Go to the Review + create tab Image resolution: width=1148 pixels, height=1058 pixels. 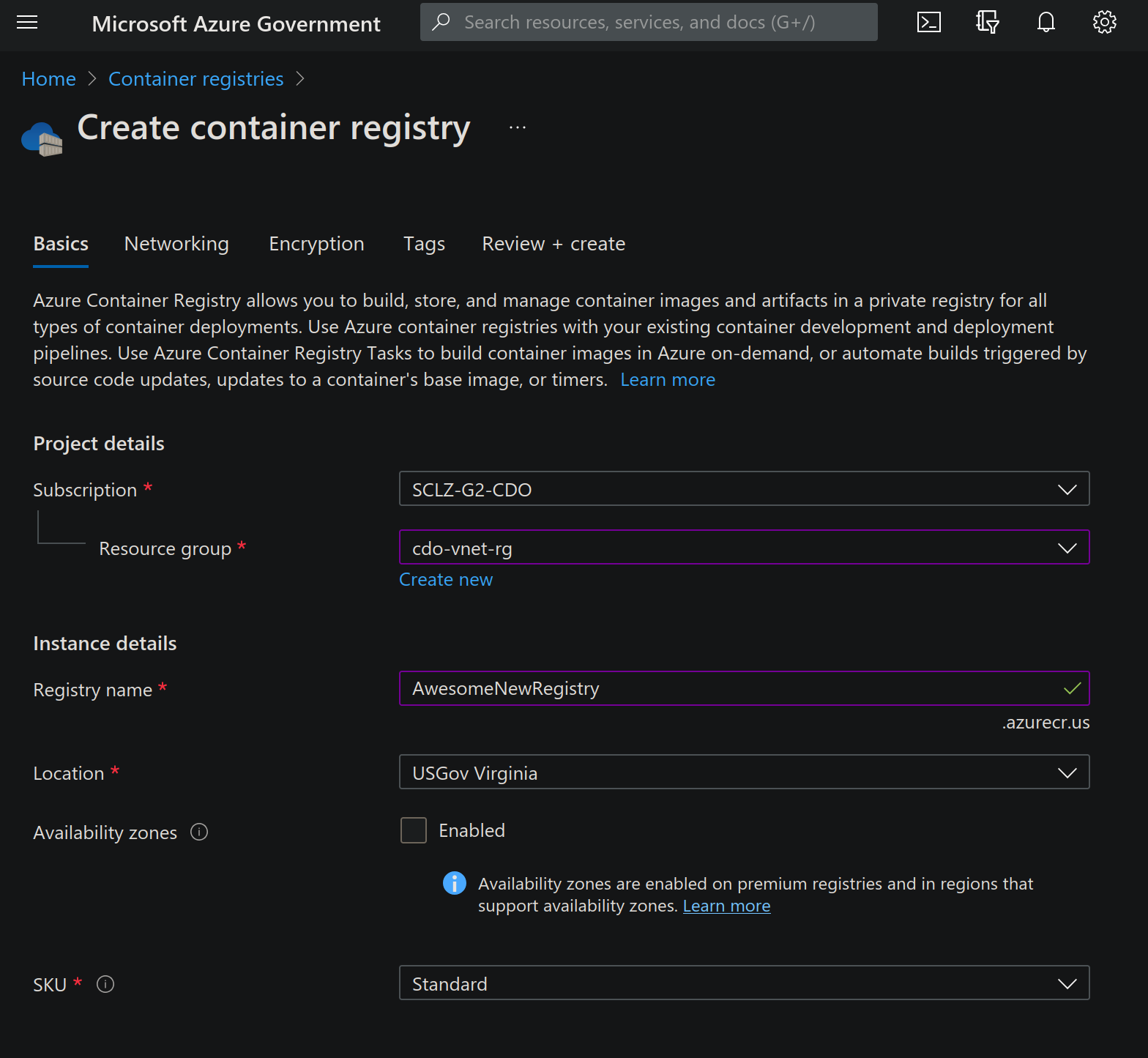[553, 244]
